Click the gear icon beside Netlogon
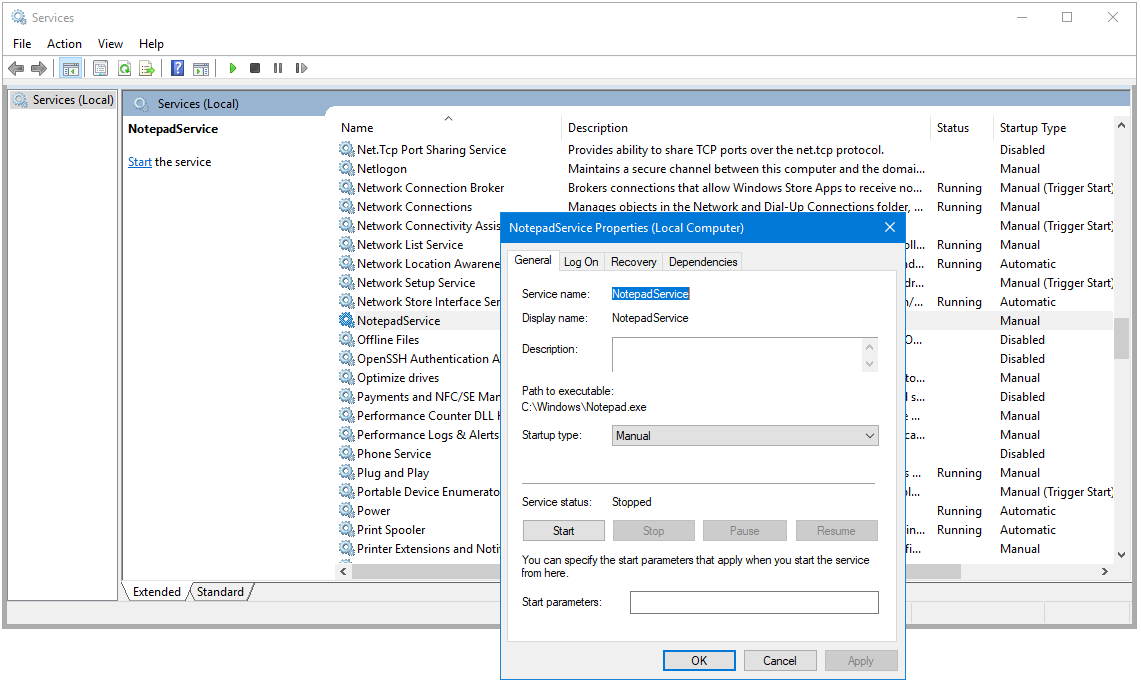The height and width of the screenshot is (683, 1141). coord(346,169)
